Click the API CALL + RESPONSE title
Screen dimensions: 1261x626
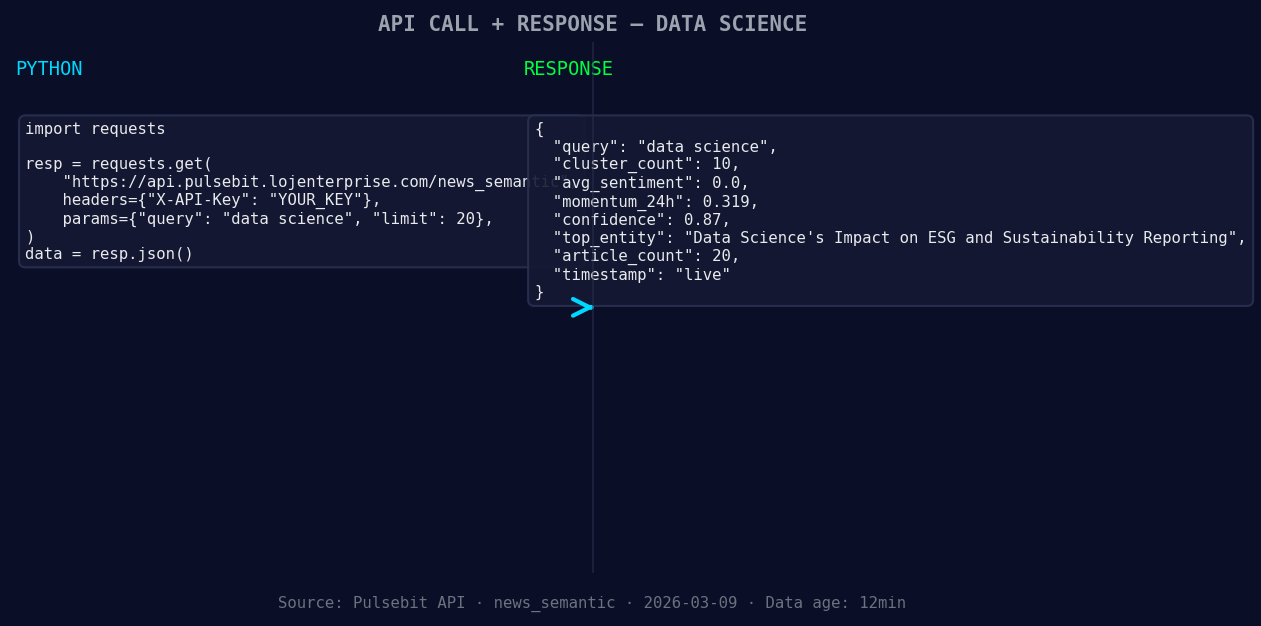[592, 23]
